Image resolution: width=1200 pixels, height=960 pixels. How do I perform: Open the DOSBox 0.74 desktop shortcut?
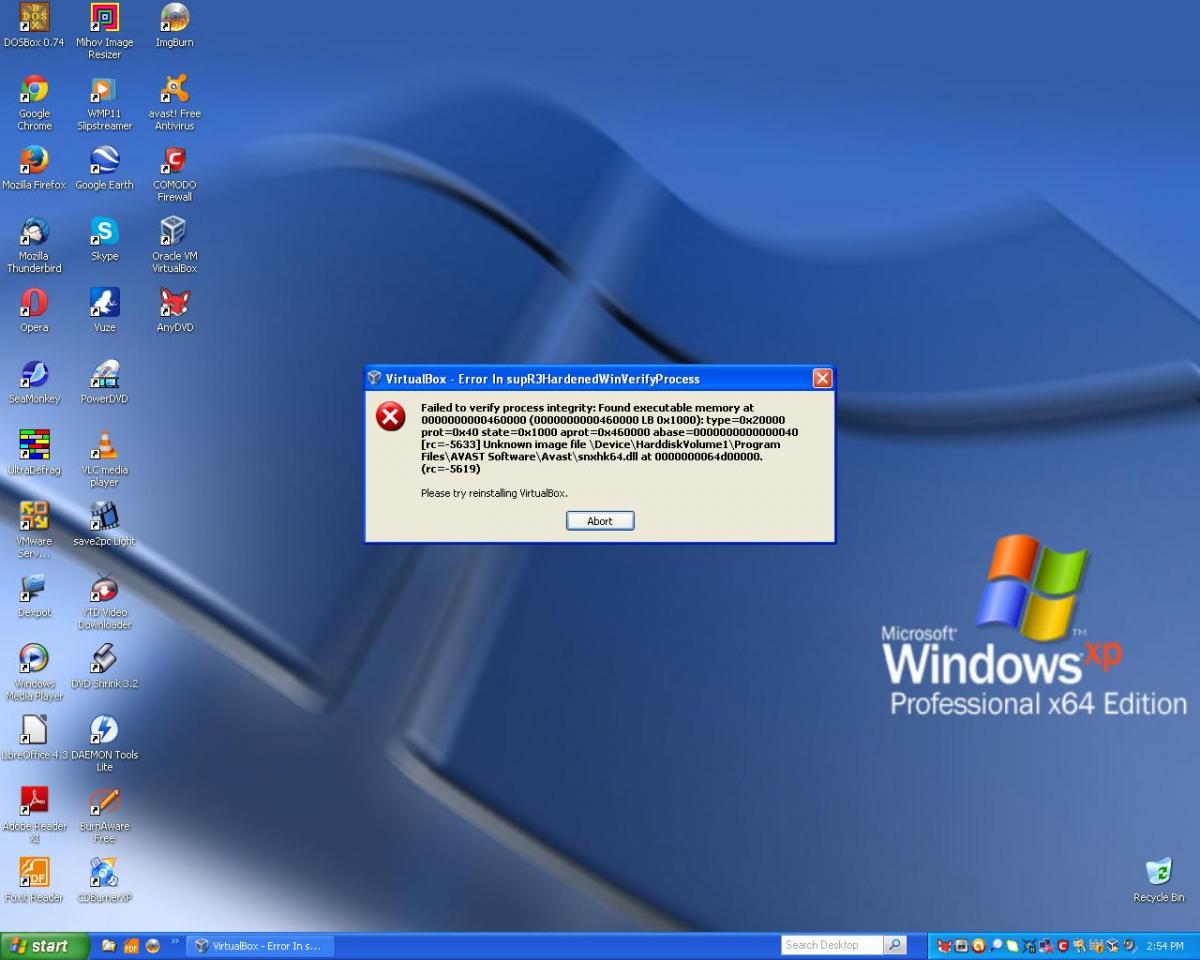coord(34,26)
